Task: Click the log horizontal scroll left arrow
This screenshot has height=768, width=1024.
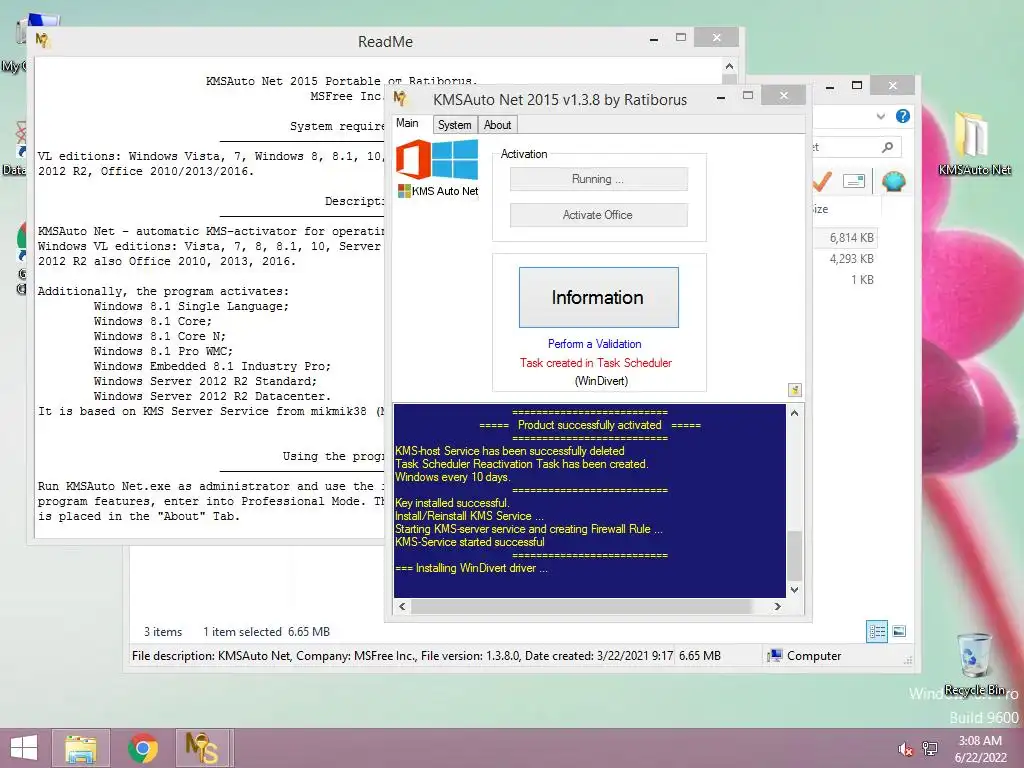Action: pyautogui.click(x=402, y=606)
